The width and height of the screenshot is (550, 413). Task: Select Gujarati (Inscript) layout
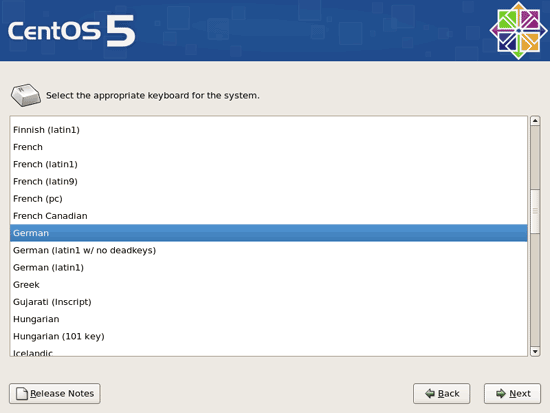pos(269,302)
